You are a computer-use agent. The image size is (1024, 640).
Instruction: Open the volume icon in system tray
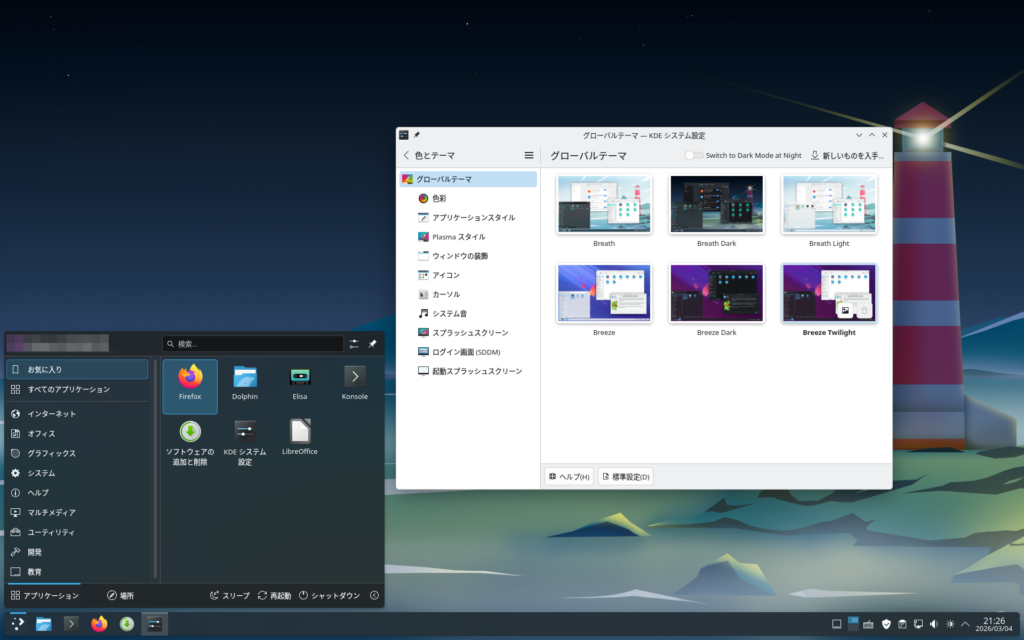pyautogui.click(x=934, y=624)
